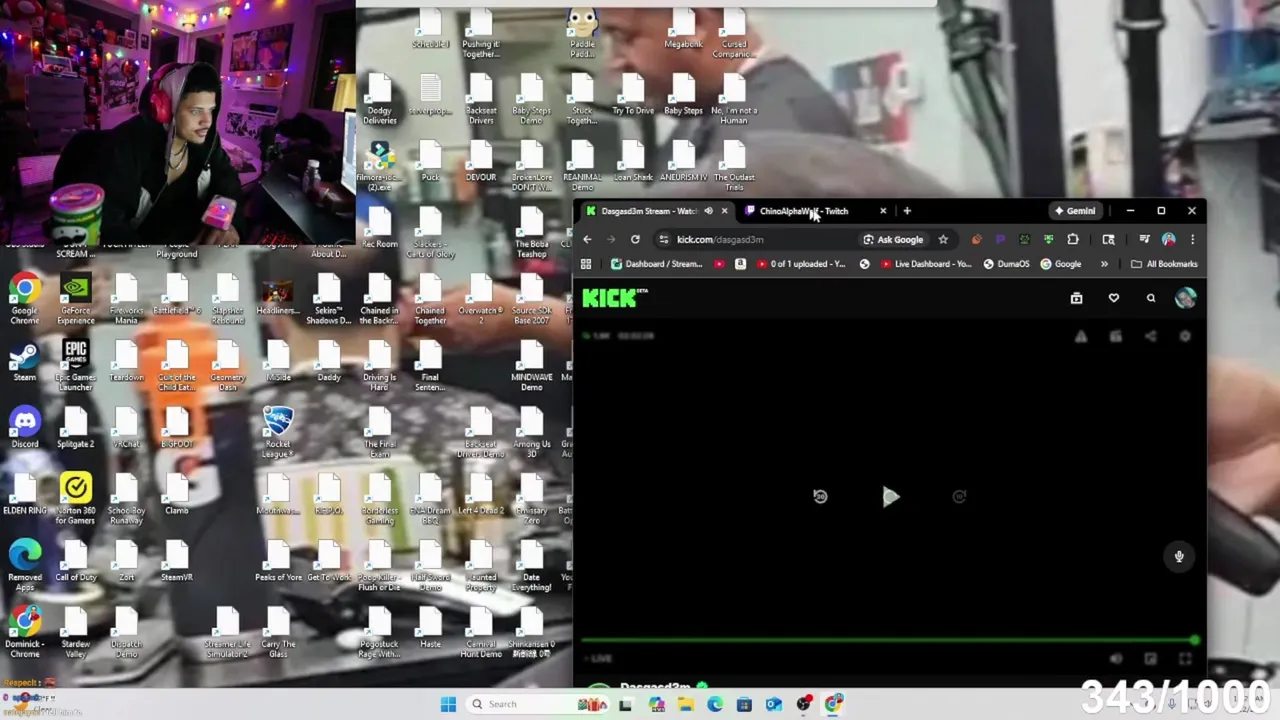The height and width of the screenshot is (720, 1280).
Task: Play the Kick stream video
Action: tap(890, 497)
